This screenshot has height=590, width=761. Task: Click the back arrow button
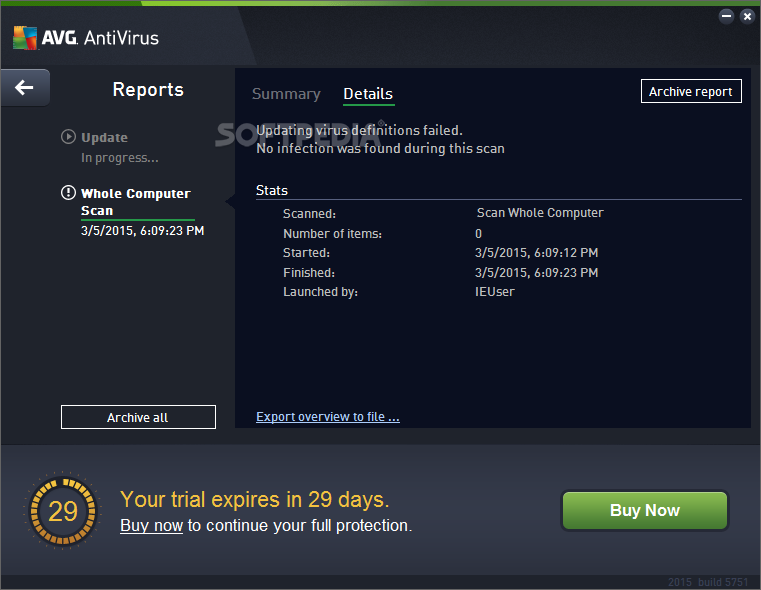click(25, 88)
